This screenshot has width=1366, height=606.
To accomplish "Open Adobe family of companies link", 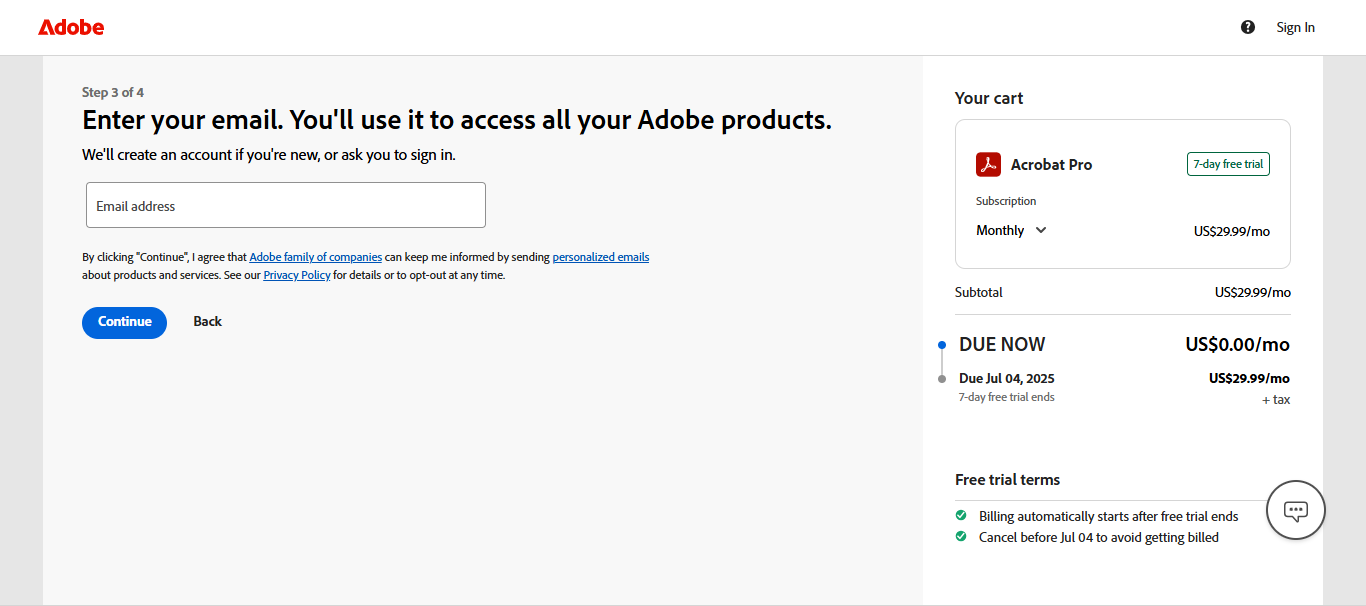I will (316, 257).
